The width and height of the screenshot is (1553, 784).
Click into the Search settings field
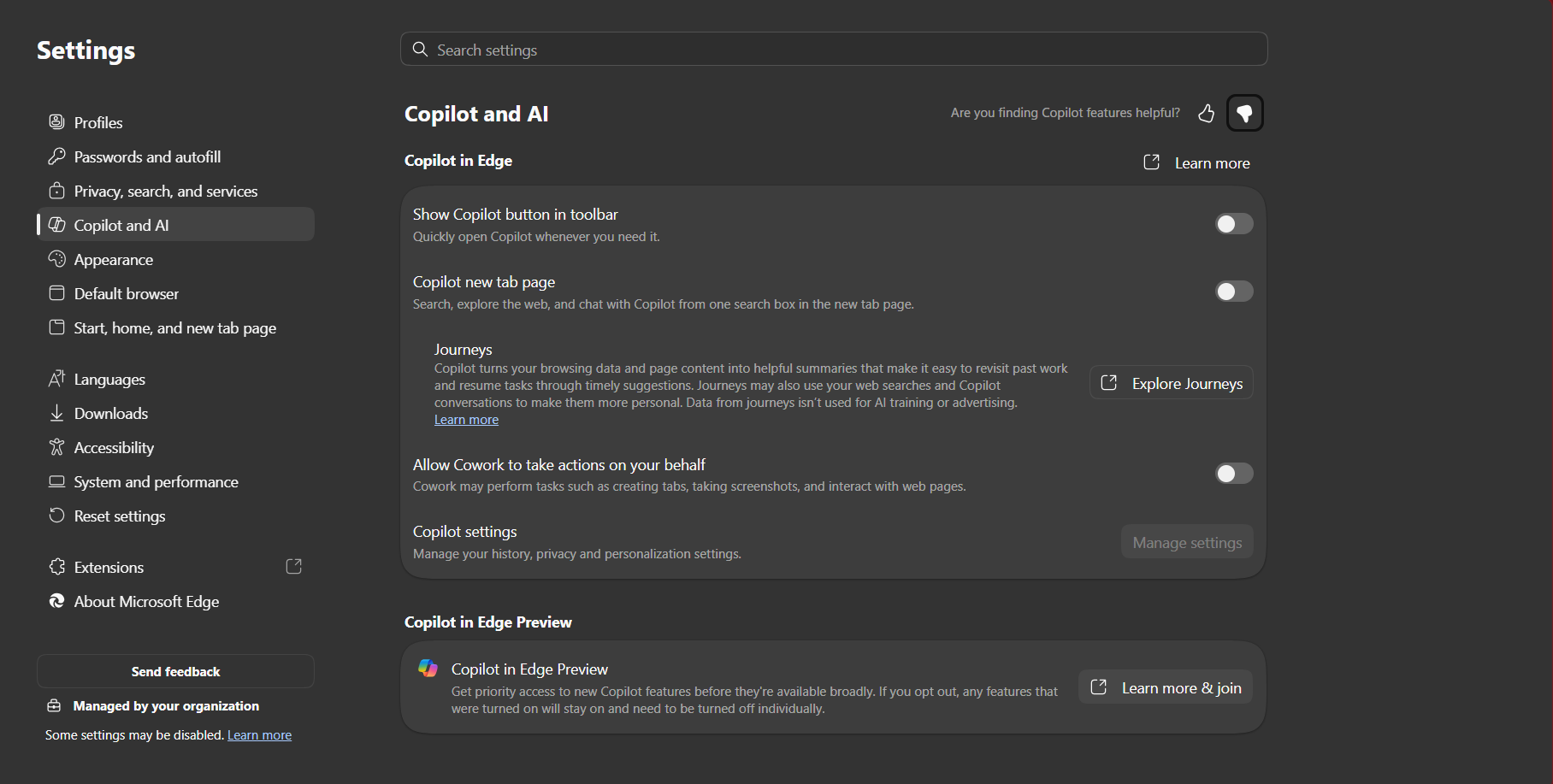pyautogui.click(x=834, y=50)
